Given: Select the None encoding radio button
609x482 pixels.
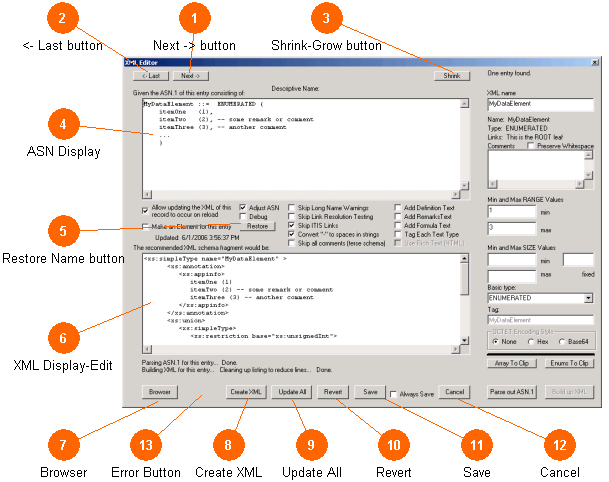Looking at the screenshot, I should coord(496,342).
